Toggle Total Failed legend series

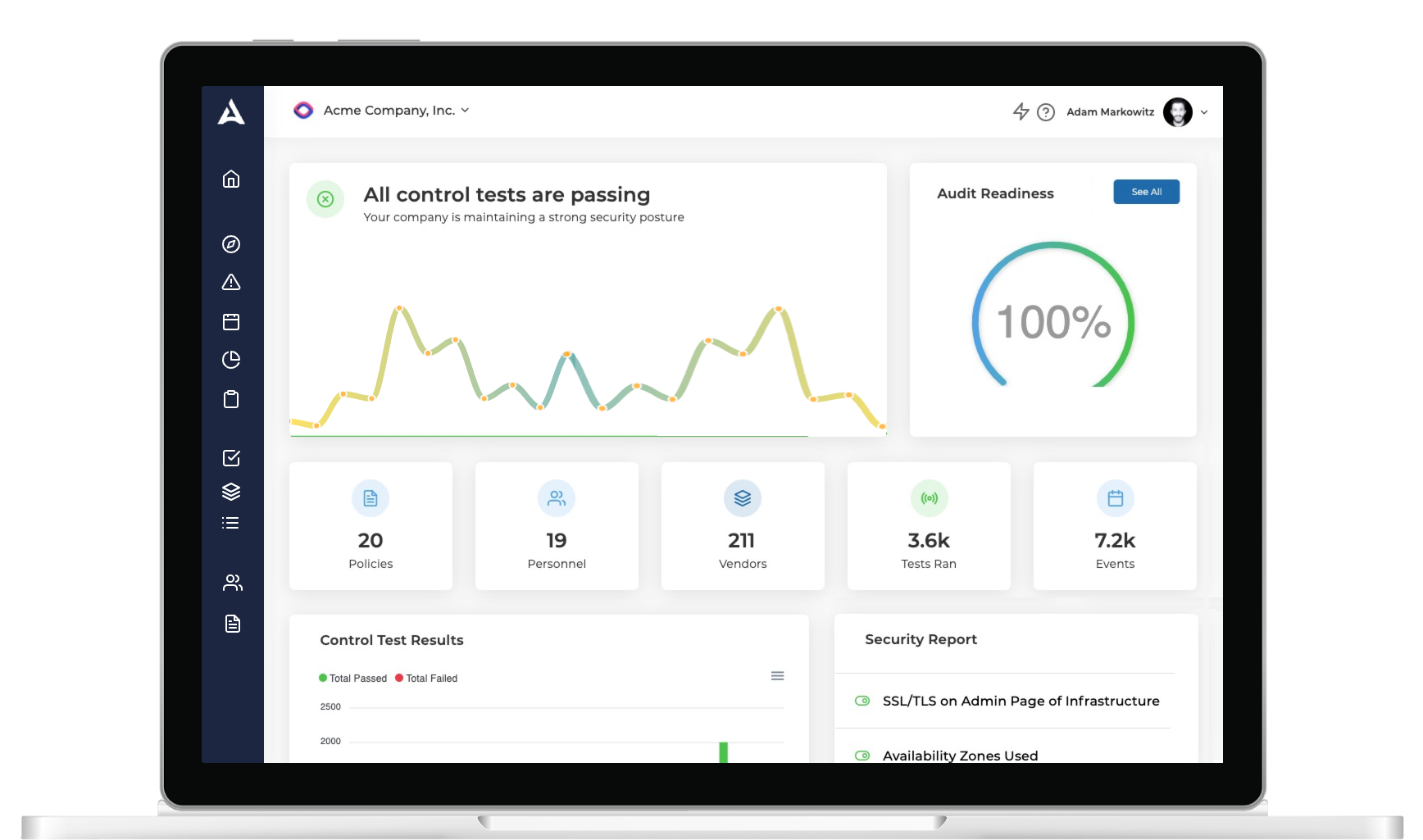pos(426,679)
